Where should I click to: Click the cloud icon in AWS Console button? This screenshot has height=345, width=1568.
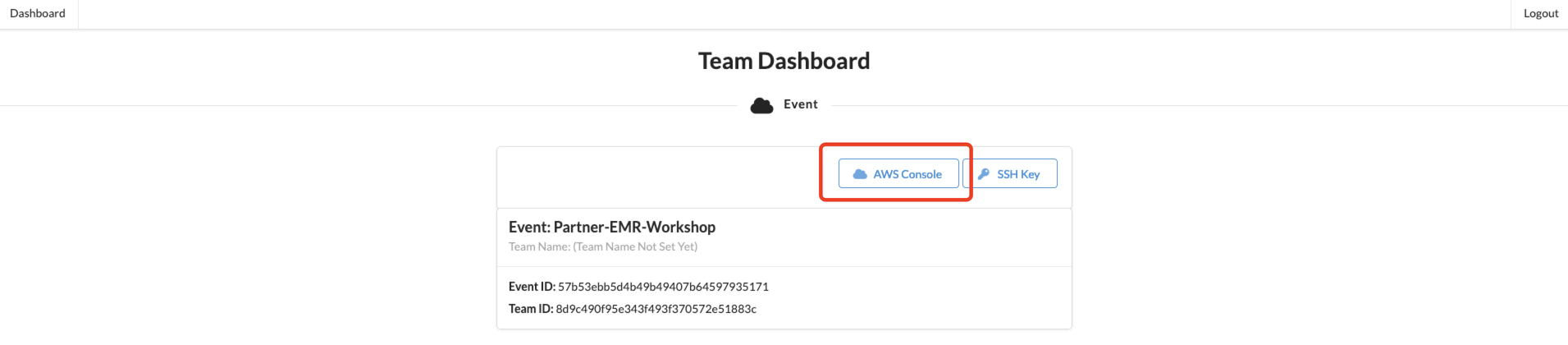coord(860,174)
